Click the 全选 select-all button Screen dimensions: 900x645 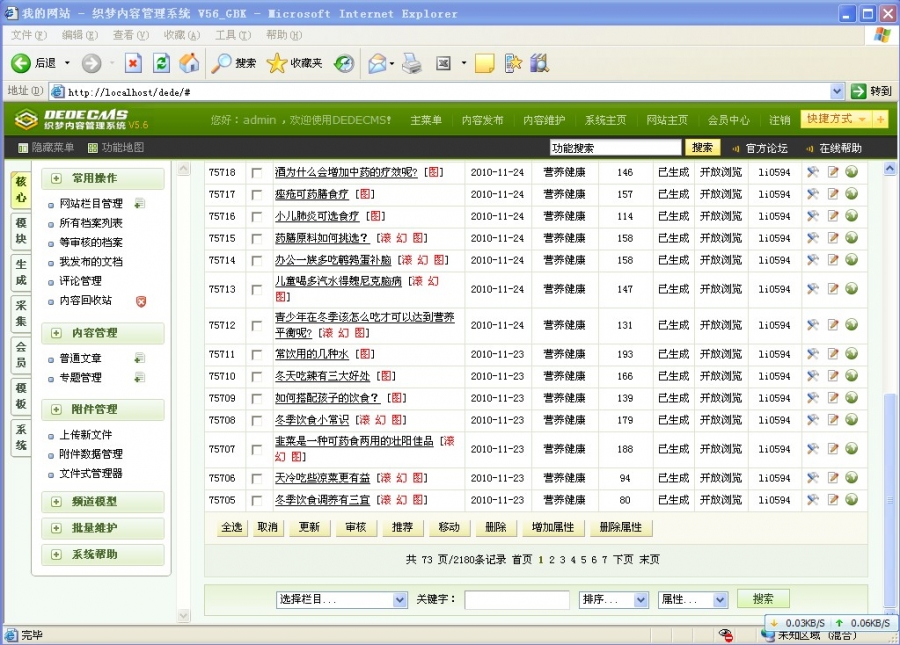tap(232, 527)
